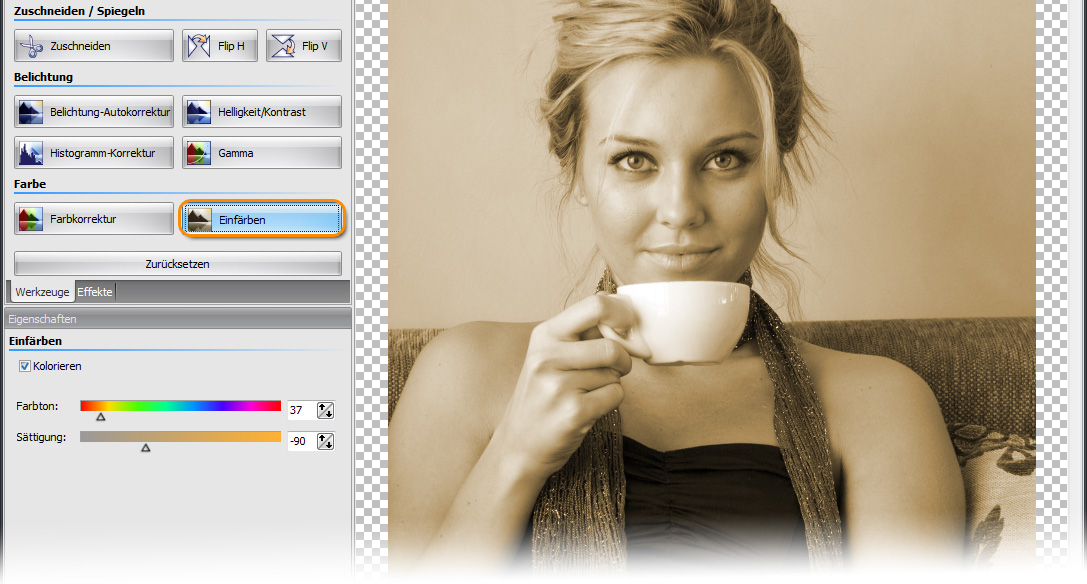Screen dimensions: 1087x584
Task: Click the Helligkeit/Kontrast icon
Action: pos(199,112)
